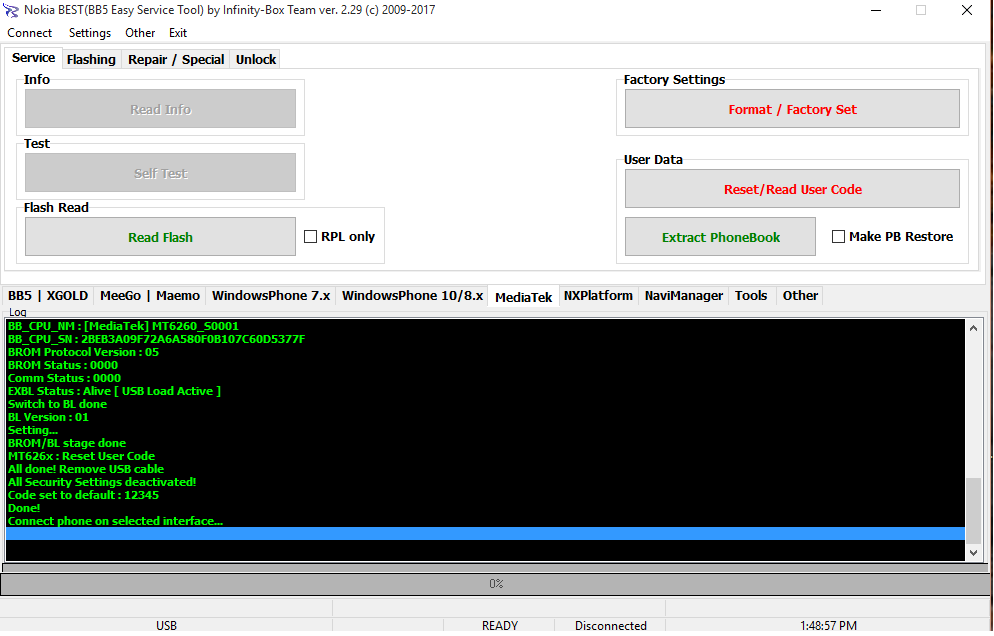
Task: Select the highlighted blue log line
Action: tap(485, 533)
